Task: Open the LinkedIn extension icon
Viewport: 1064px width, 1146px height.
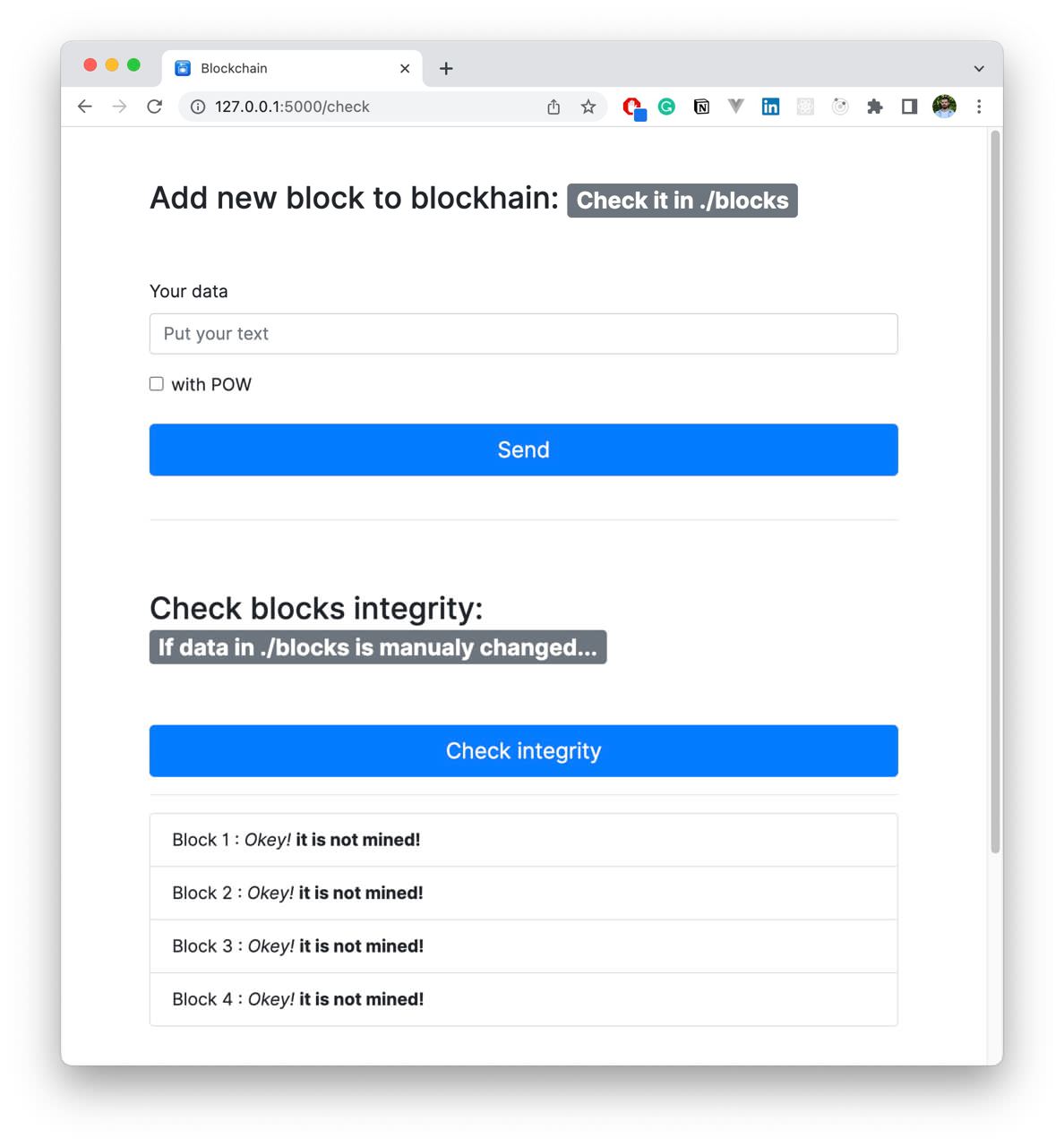Action: click(770, 107)
